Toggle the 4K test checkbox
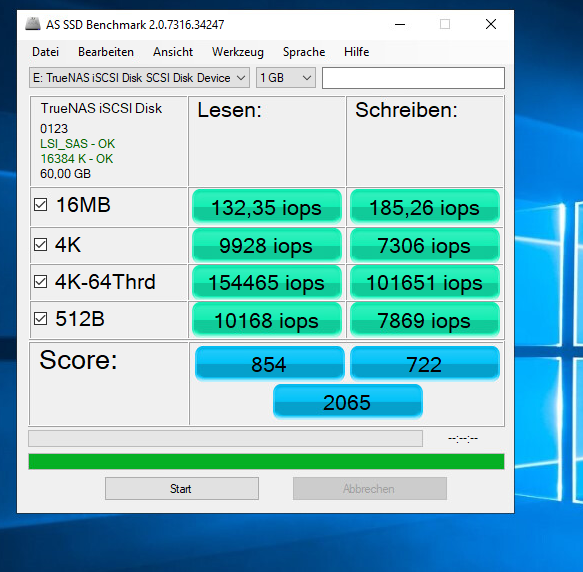 click(x=41, y=245)
